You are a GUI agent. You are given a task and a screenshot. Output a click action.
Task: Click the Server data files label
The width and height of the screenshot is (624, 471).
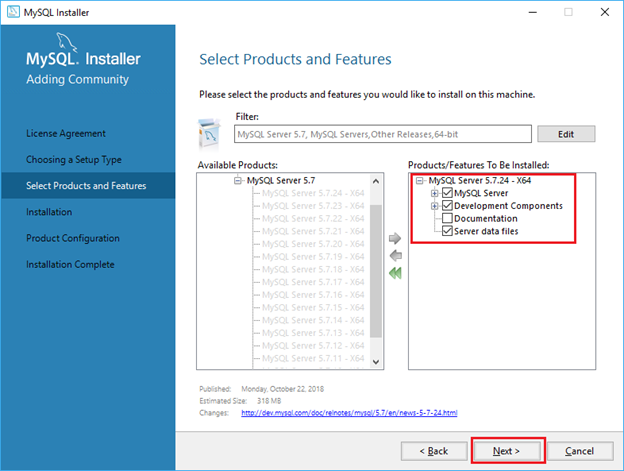(x=486, y=232)
